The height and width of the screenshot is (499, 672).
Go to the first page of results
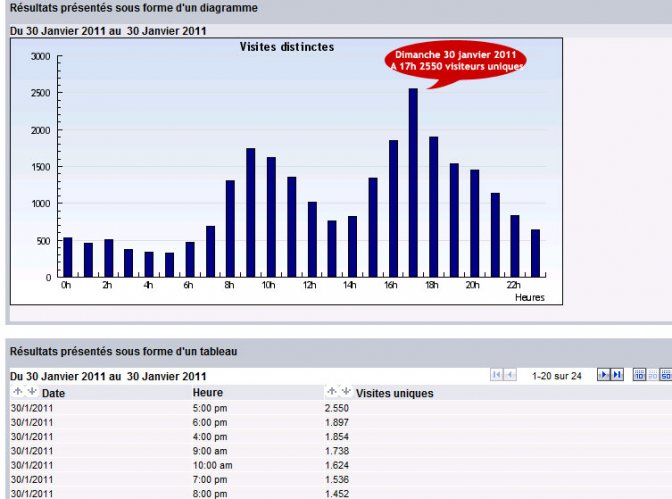(497, 375)
